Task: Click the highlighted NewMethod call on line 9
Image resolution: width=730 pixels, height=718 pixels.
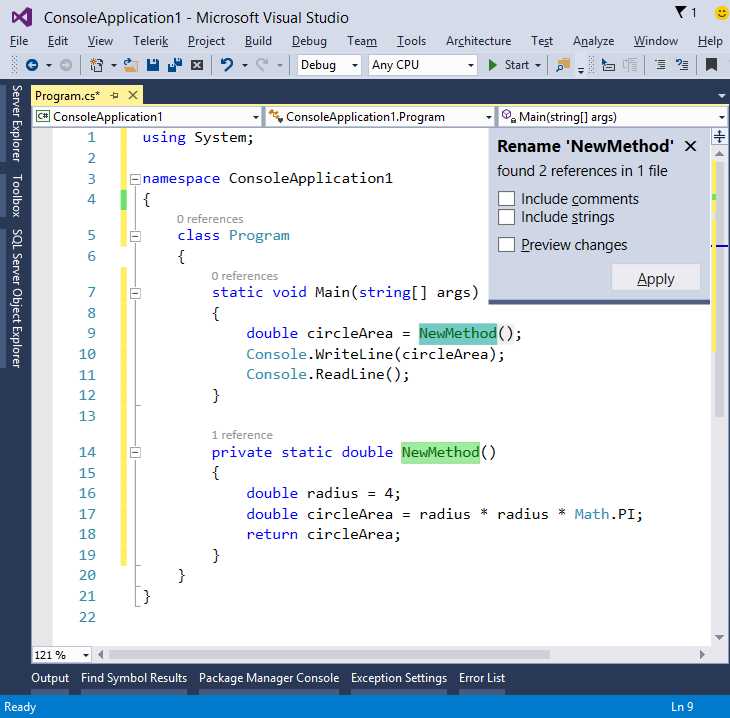Action: tap(458, 333)
